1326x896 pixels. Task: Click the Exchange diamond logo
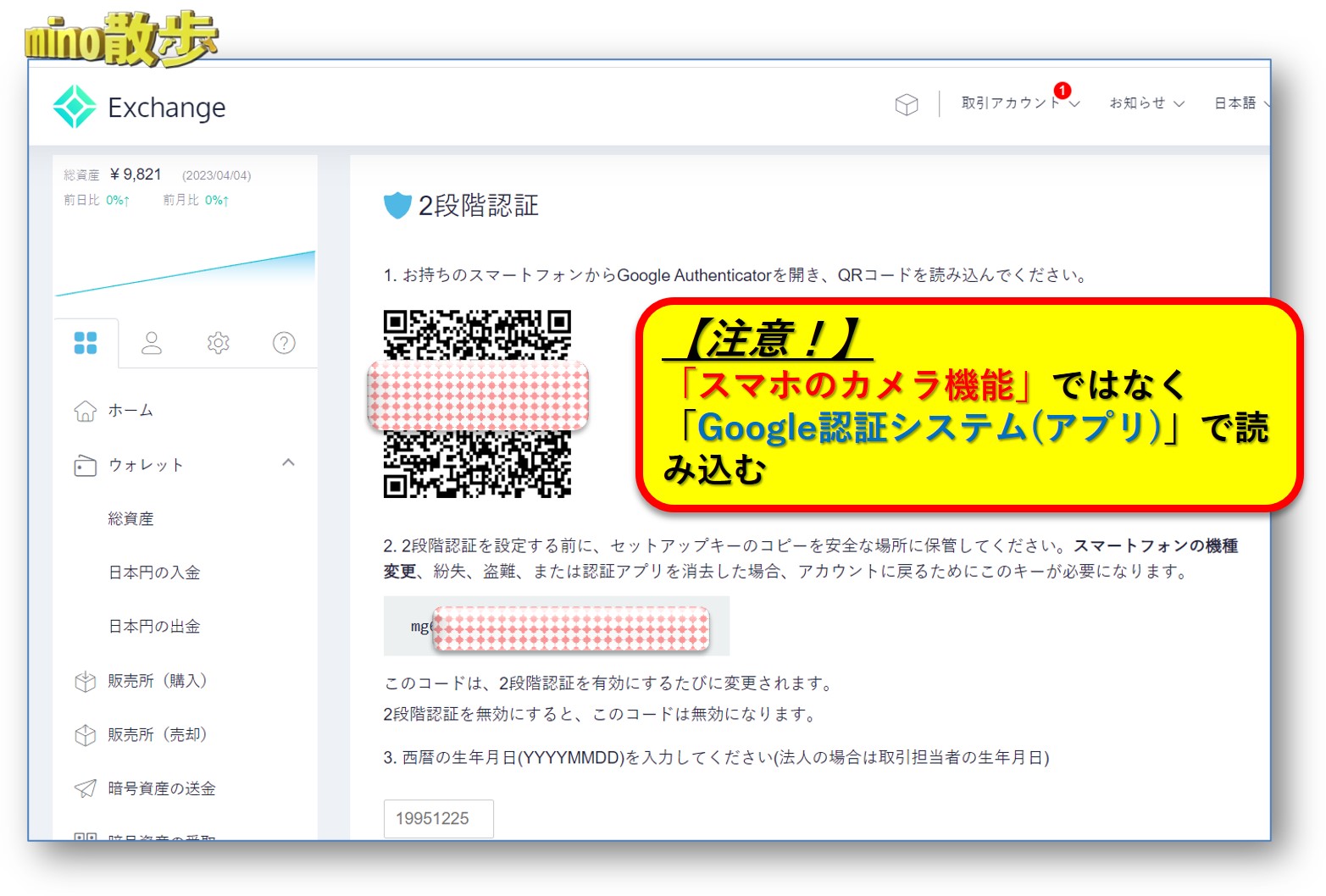click(x=75, y=107)
